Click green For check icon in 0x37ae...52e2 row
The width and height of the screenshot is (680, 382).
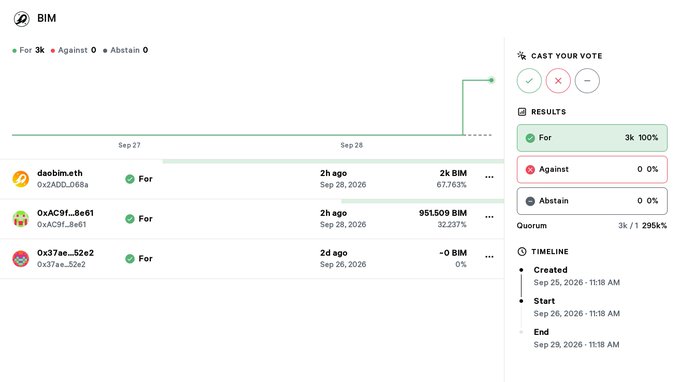[x=130, y=259]
